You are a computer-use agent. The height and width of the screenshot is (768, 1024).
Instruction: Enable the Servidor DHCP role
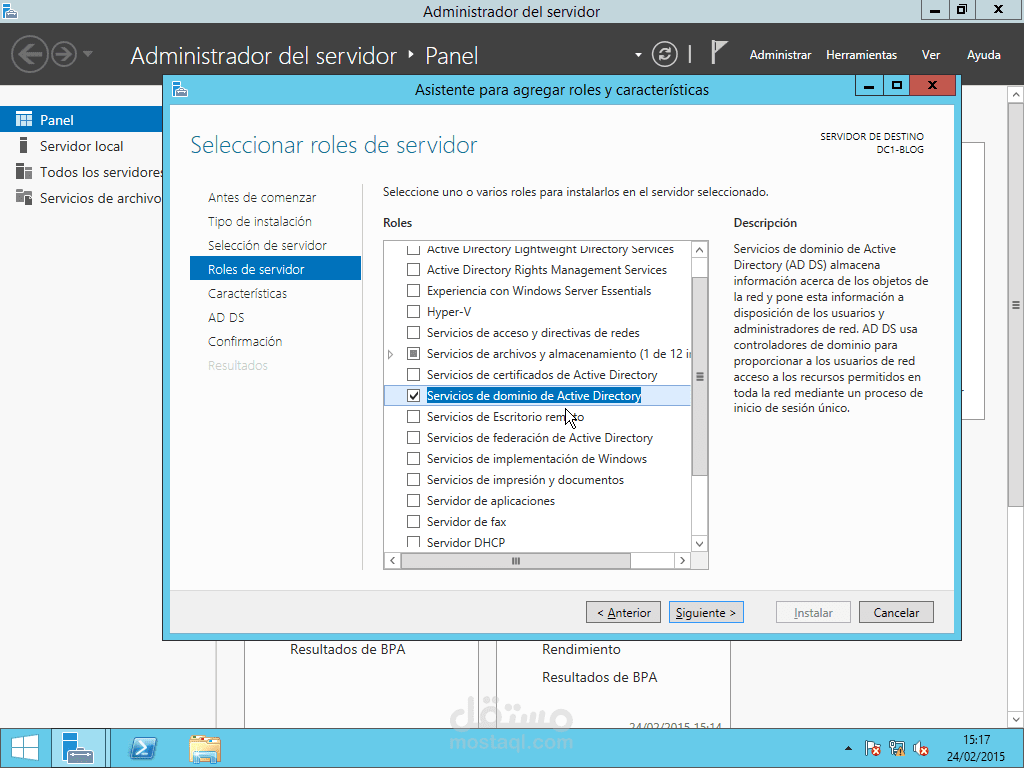coord(413,542)
